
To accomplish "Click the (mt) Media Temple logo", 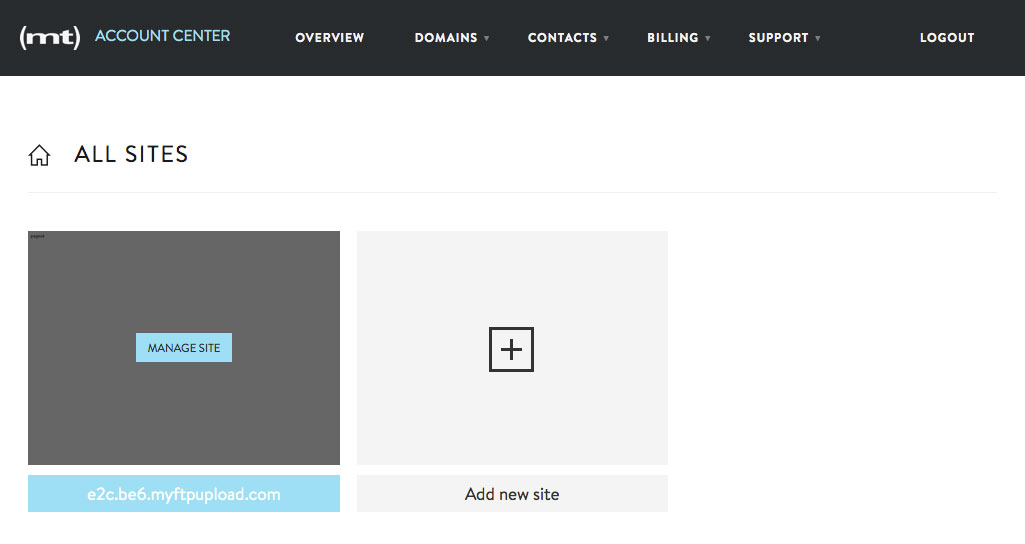I will click(50, 37).
